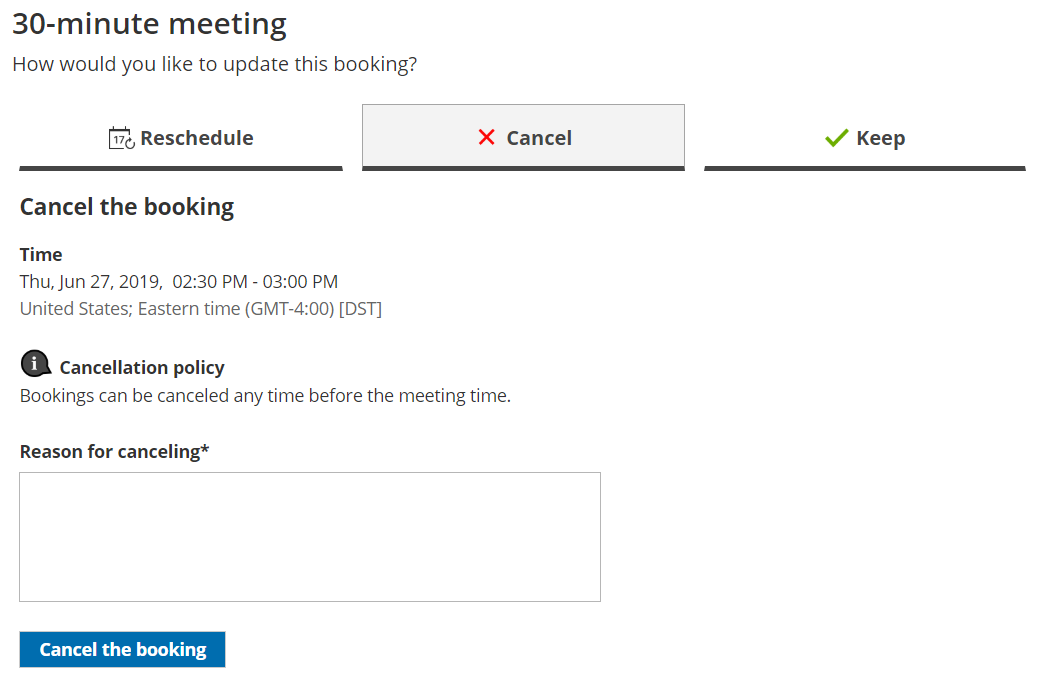Image resolution: width=1038 pixels, height=682 pixels.
Task: Switch to the Reschedule tab
Action: pos(181,138)
